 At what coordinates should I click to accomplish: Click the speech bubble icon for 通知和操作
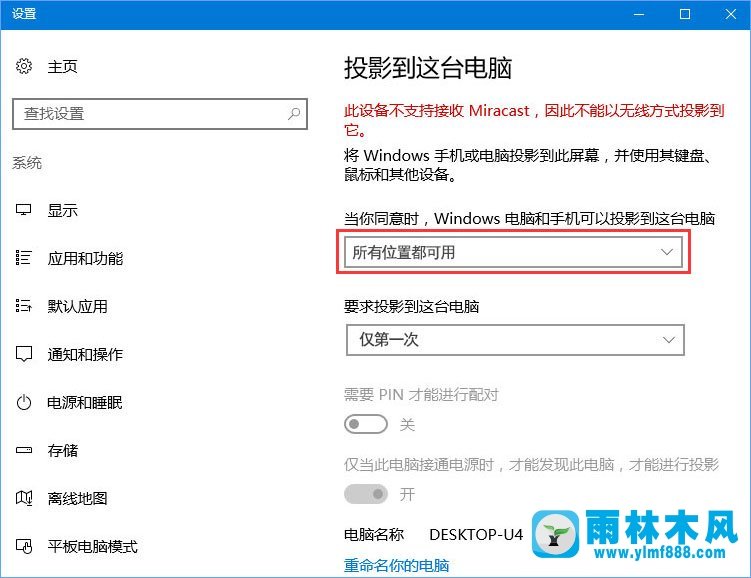tap(23, 354)
